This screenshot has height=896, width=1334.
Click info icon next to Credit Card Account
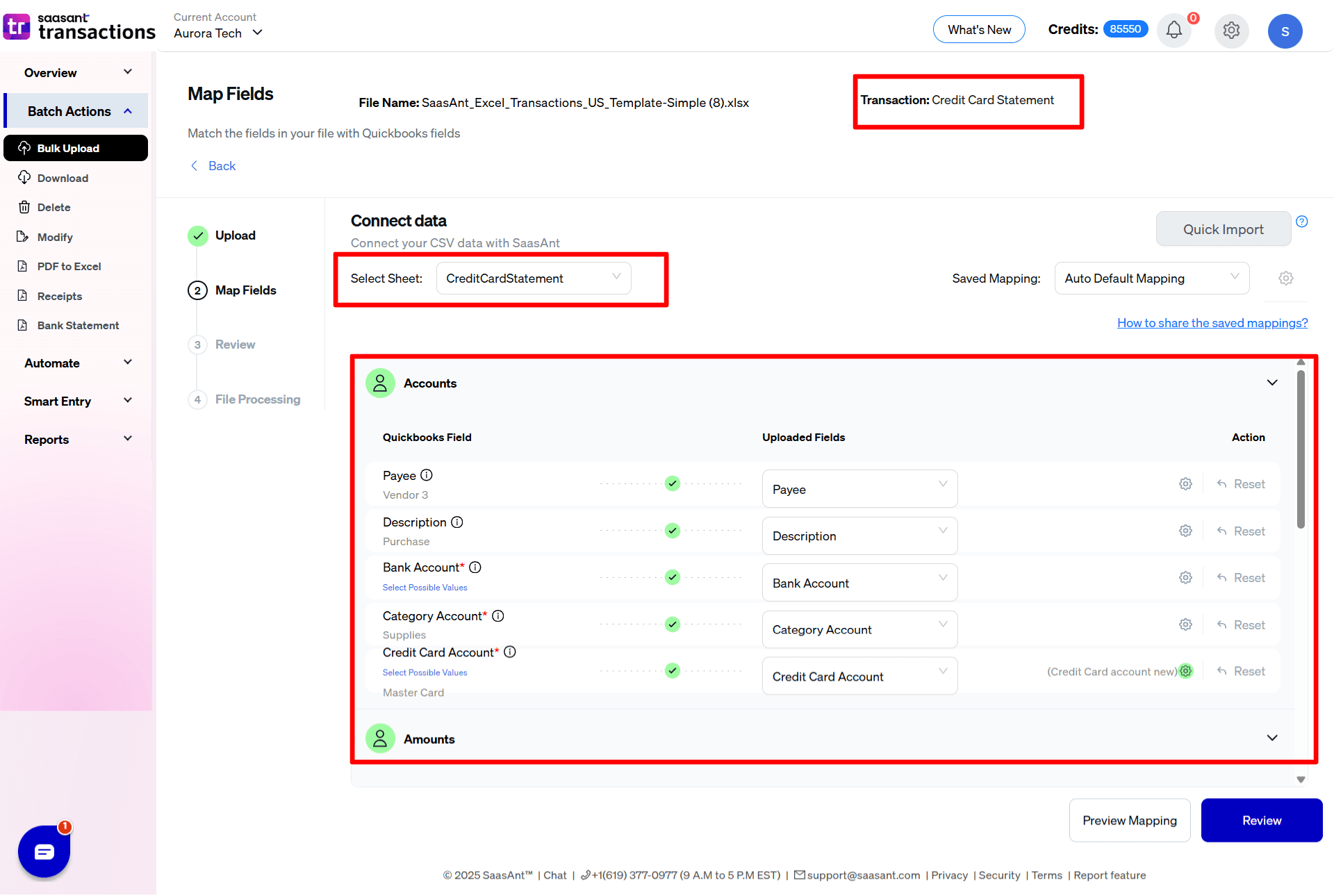pos(510,652)
